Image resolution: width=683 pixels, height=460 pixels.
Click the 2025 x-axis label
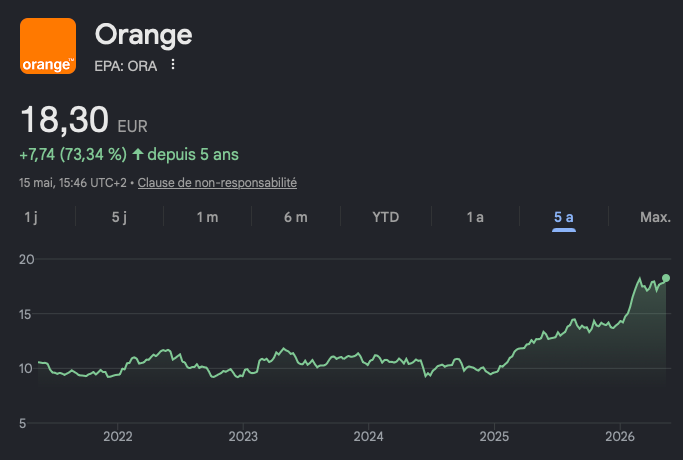[494, 436]
